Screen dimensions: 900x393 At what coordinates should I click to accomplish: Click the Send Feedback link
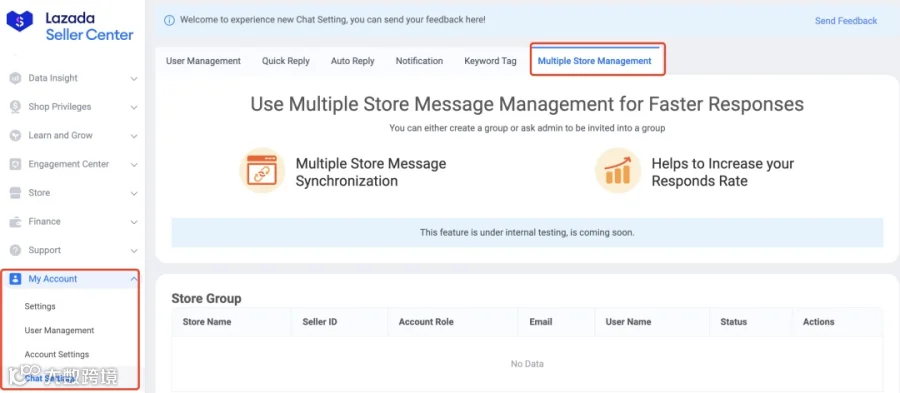tap(846, 21)
